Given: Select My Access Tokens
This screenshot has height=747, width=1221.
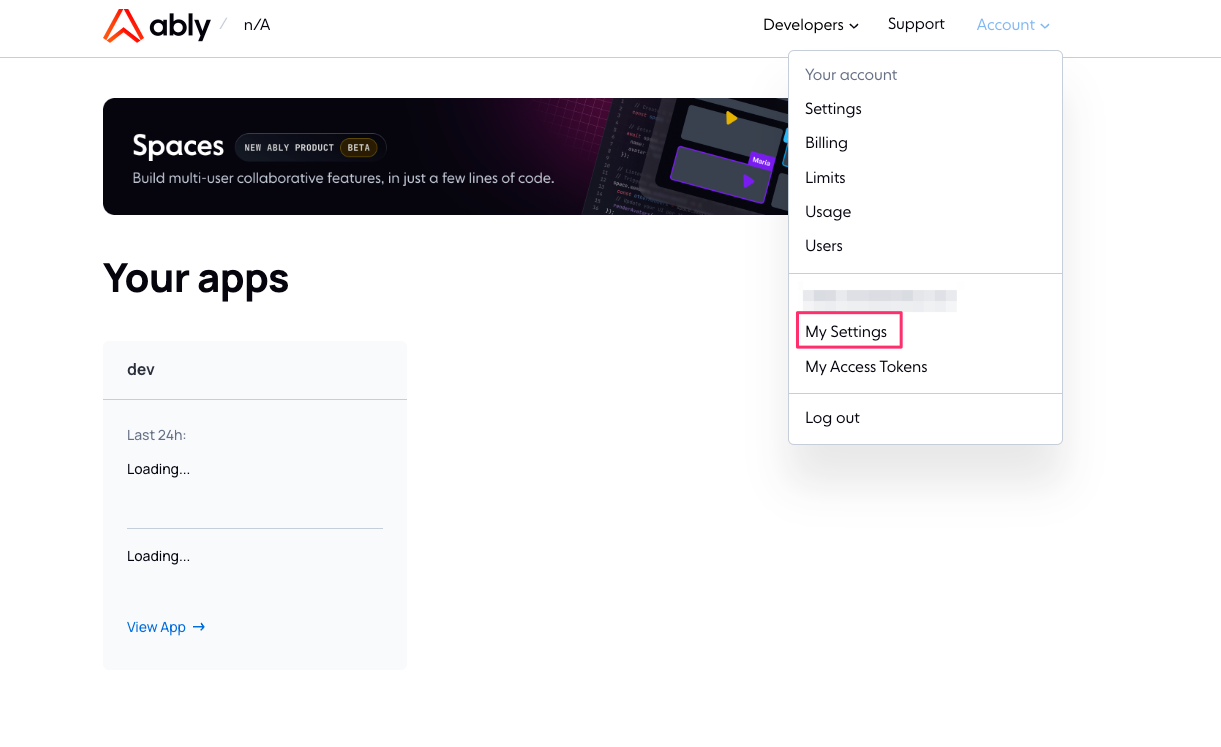Looking at the screenshot, I should 866,366.
